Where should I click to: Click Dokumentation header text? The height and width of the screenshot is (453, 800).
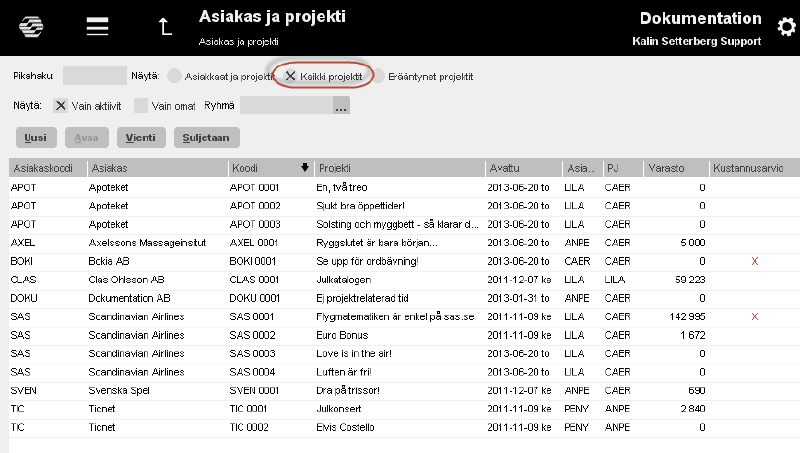[701, 18]
